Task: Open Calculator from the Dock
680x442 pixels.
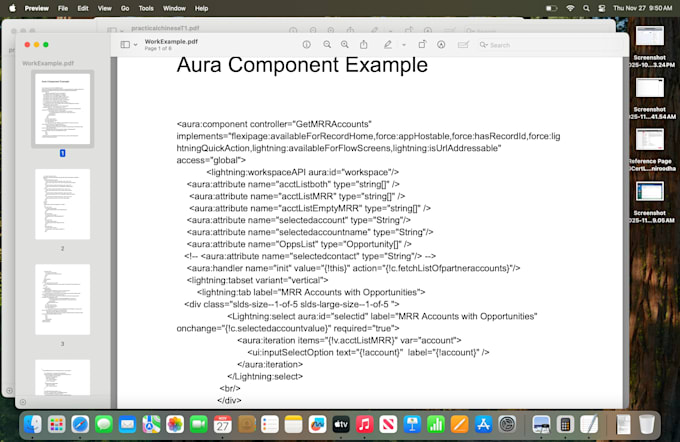Action: click(565, 424)
